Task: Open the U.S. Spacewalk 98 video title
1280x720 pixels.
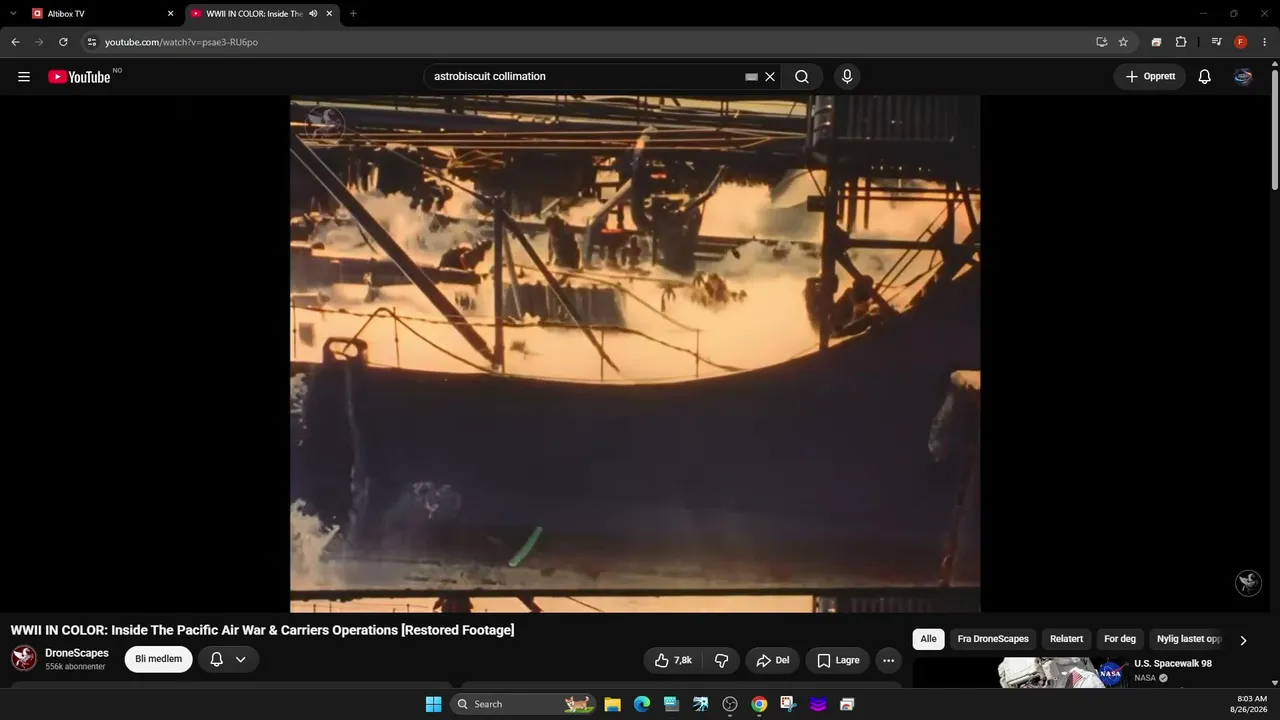Action: 1173,664
